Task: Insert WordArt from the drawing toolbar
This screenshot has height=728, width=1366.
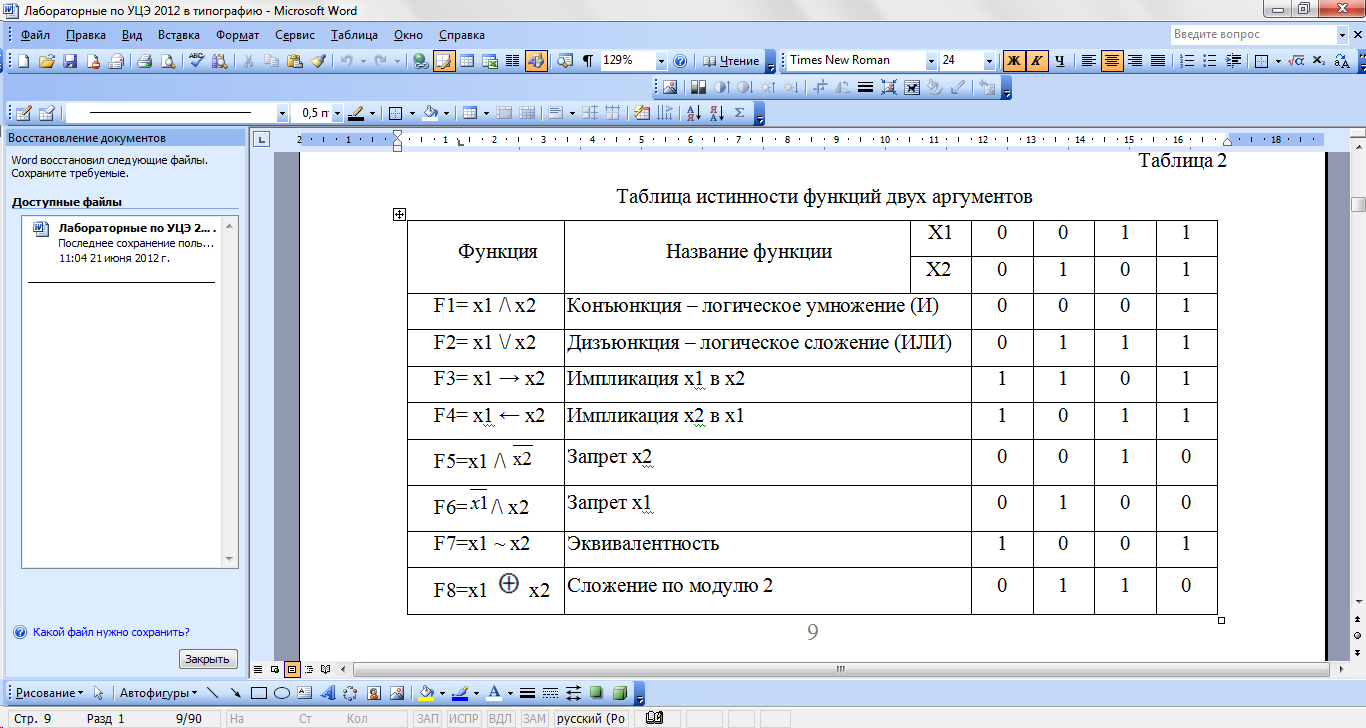Action: tap(327, 692)
